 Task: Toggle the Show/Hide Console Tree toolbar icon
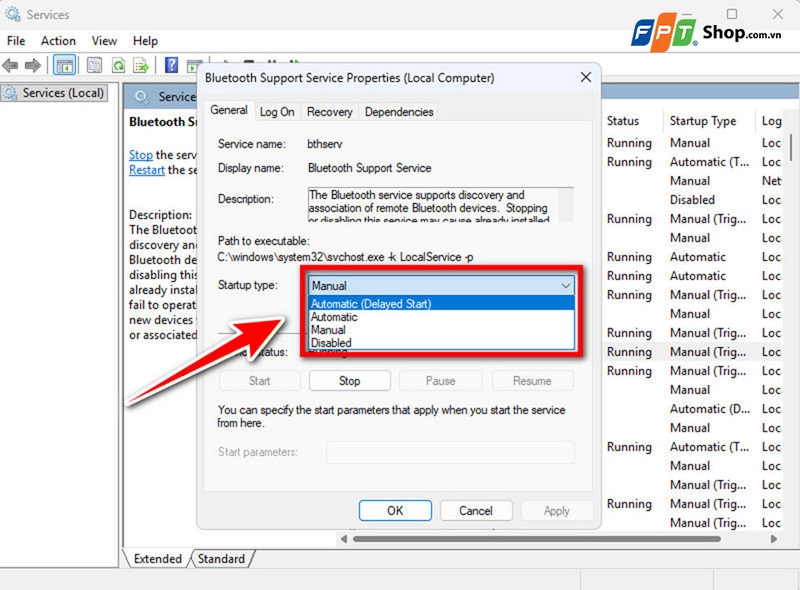pos(64,65)
